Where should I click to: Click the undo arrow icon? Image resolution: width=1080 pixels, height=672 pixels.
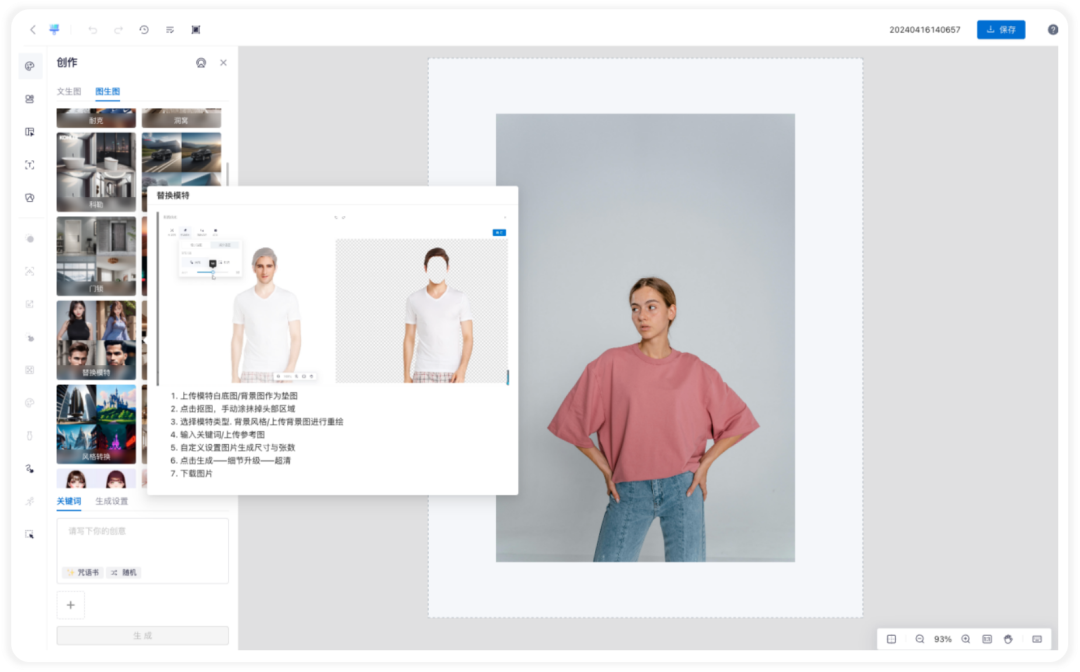93,30
